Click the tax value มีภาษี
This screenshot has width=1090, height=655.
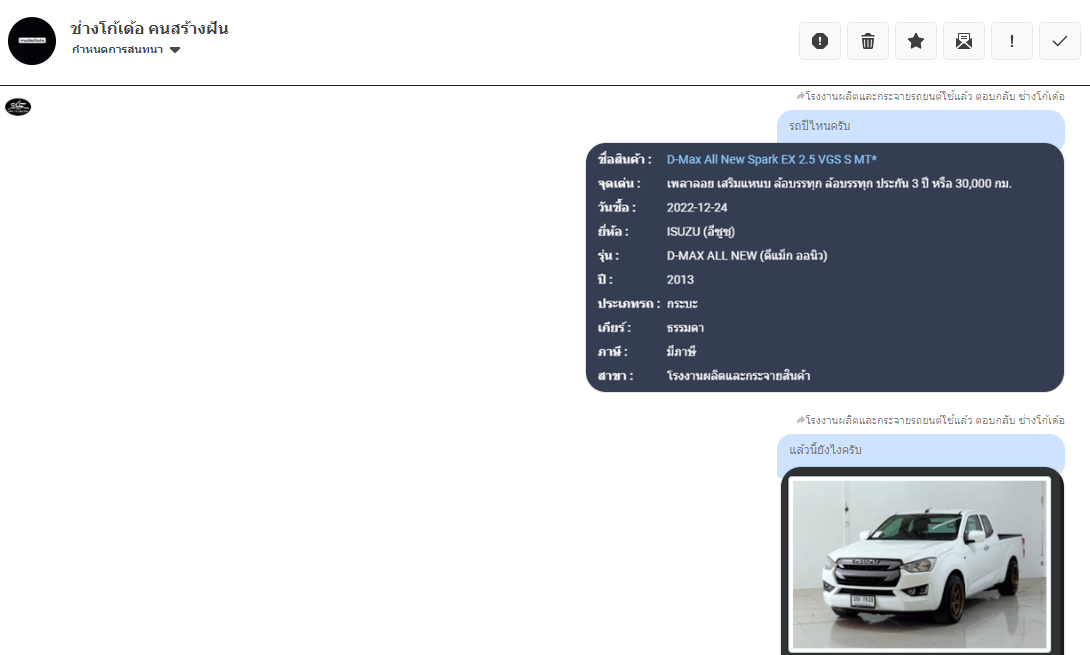(681, 352)
